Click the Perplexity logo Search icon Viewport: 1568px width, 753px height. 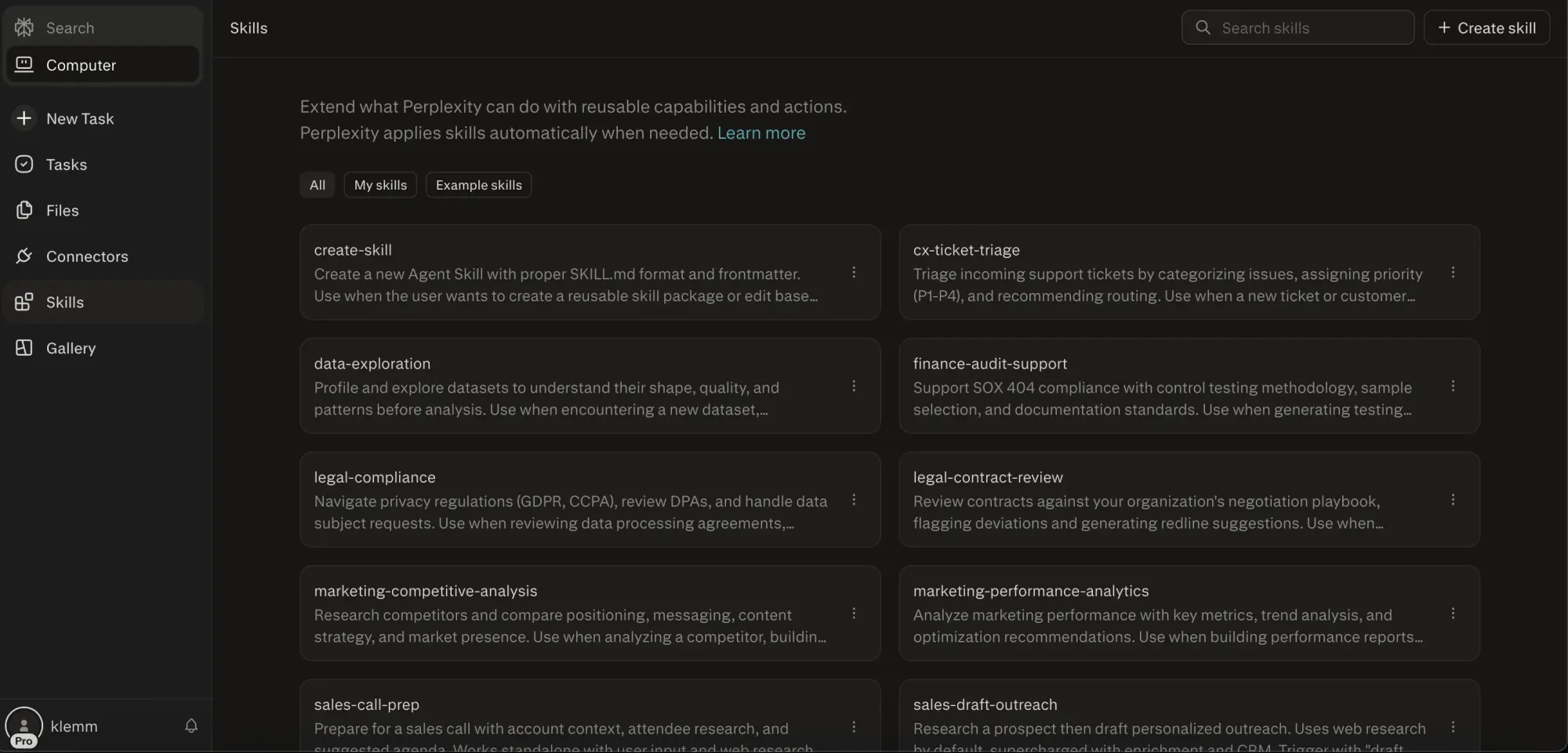pyautogui.click(x=24, y=27)
